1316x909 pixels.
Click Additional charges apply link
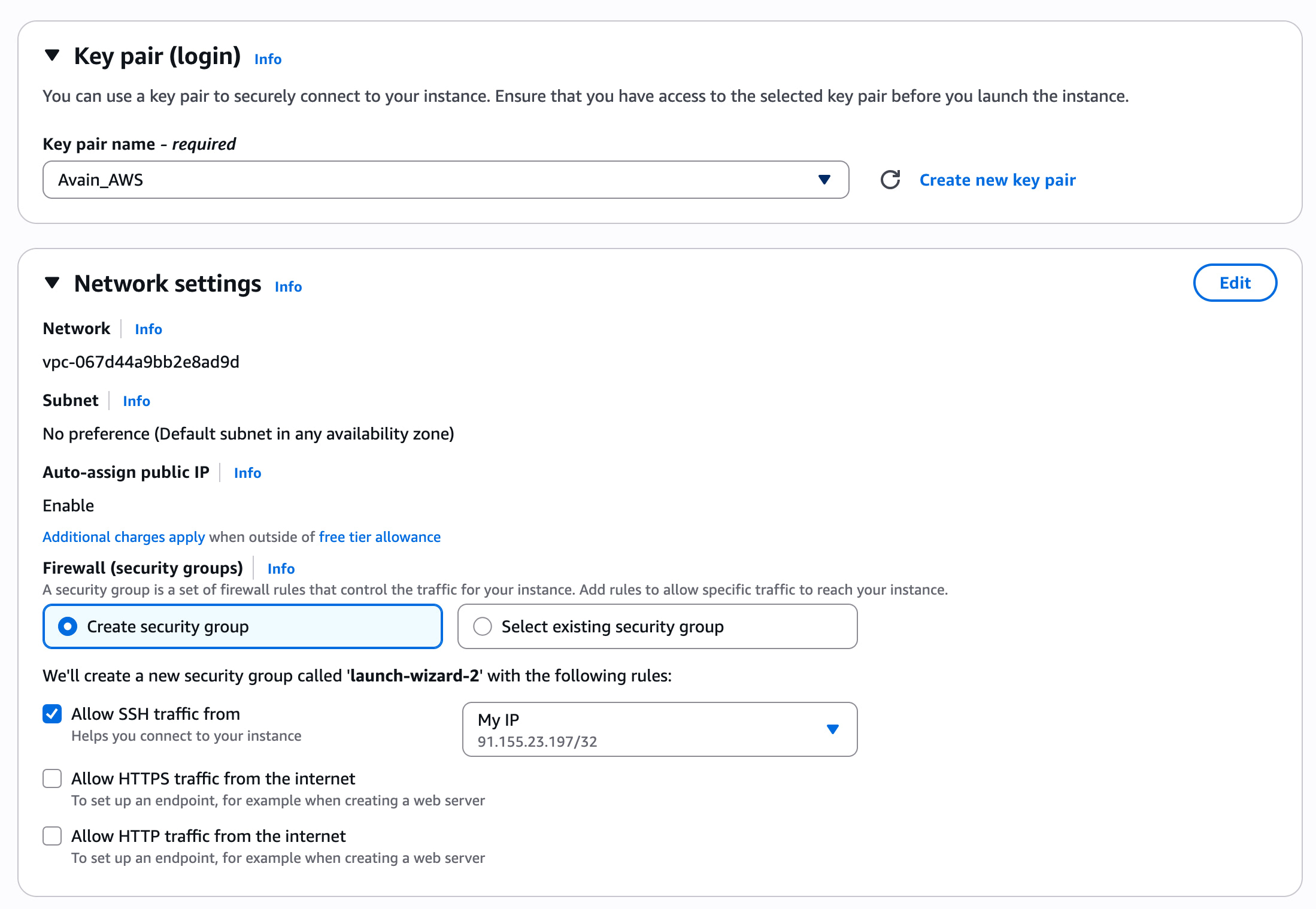(123, 537)
